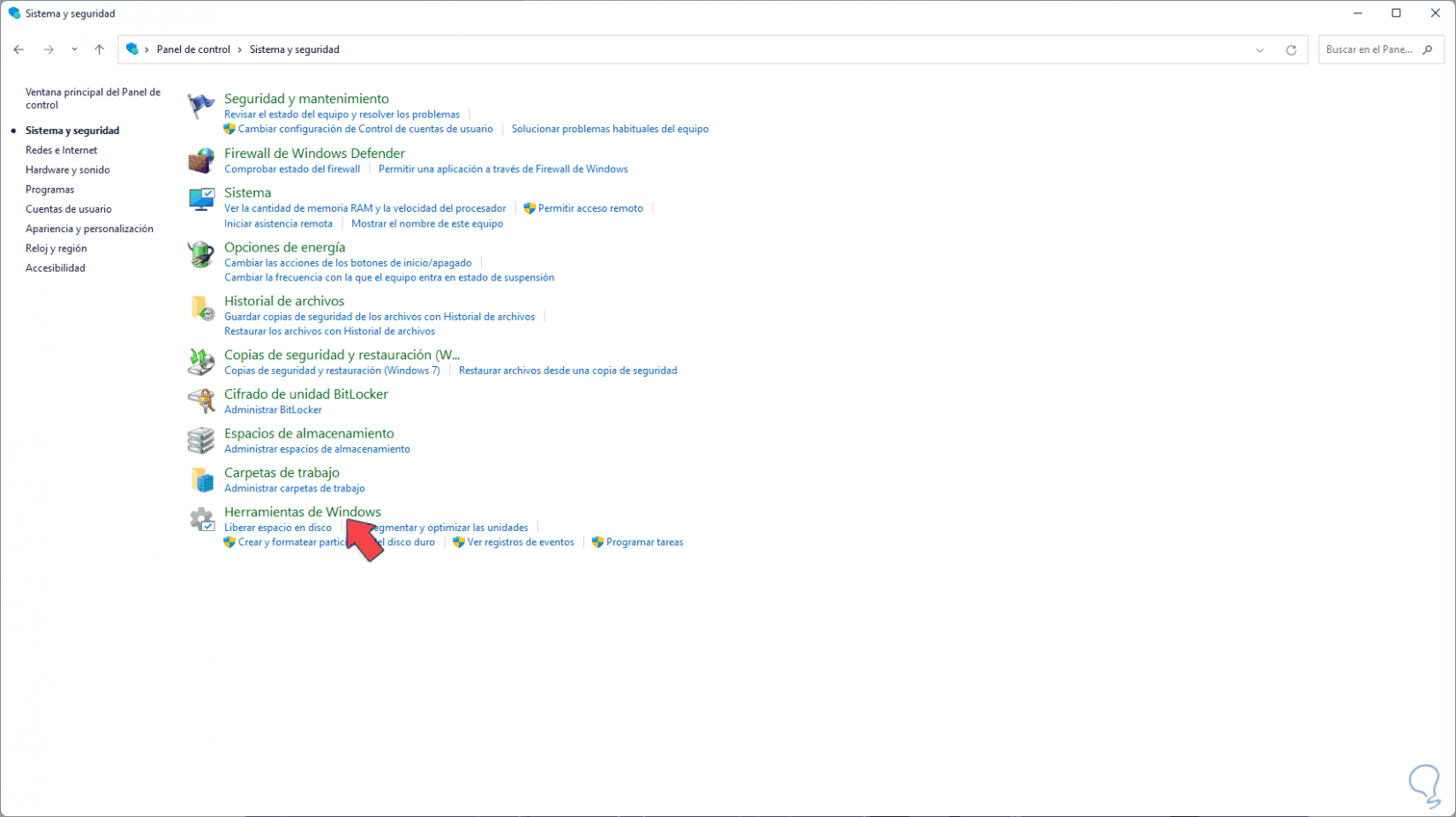The image size is (1456, 817).
Task: Click Solucionar problemas habituales del equipo
Action: click(x=610, y=129)
